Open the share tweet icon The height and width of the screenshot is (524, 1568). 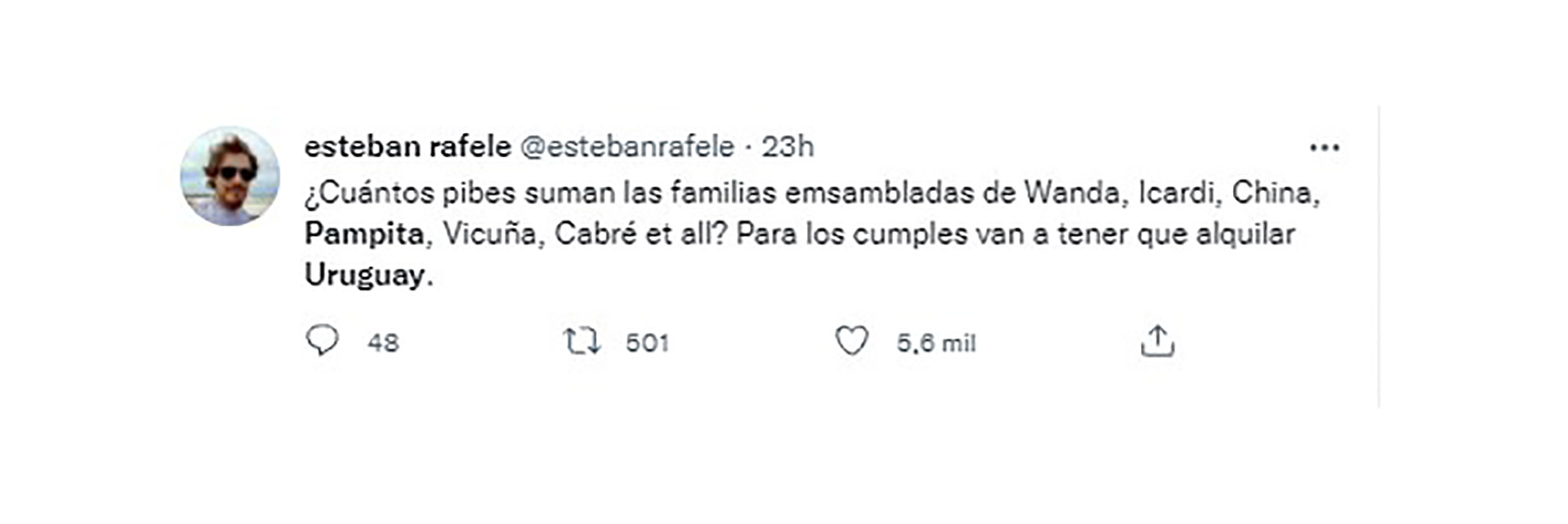pyautogui.click(x=1157, y=341)
